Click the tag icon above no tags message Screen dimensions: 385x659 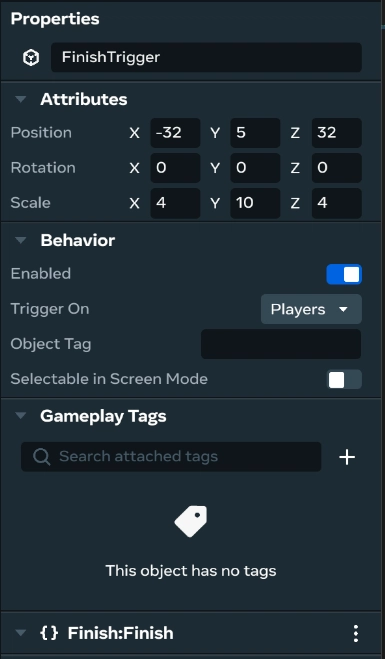pyautogui.click(x=191, y=521)
